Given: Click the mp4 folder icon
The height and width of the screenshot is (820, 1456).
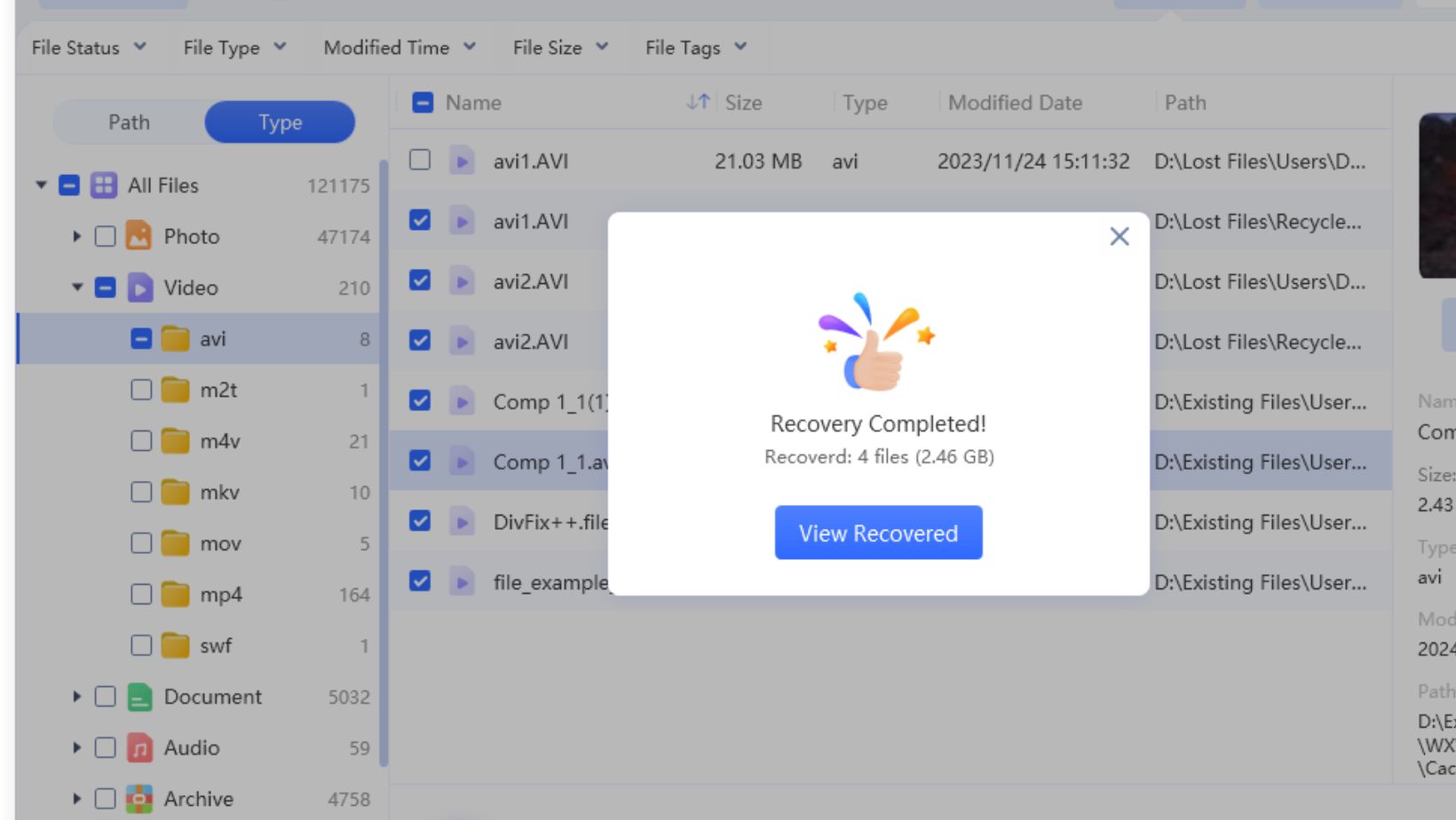Looking at the screenshot, I should tap(175, 595).
